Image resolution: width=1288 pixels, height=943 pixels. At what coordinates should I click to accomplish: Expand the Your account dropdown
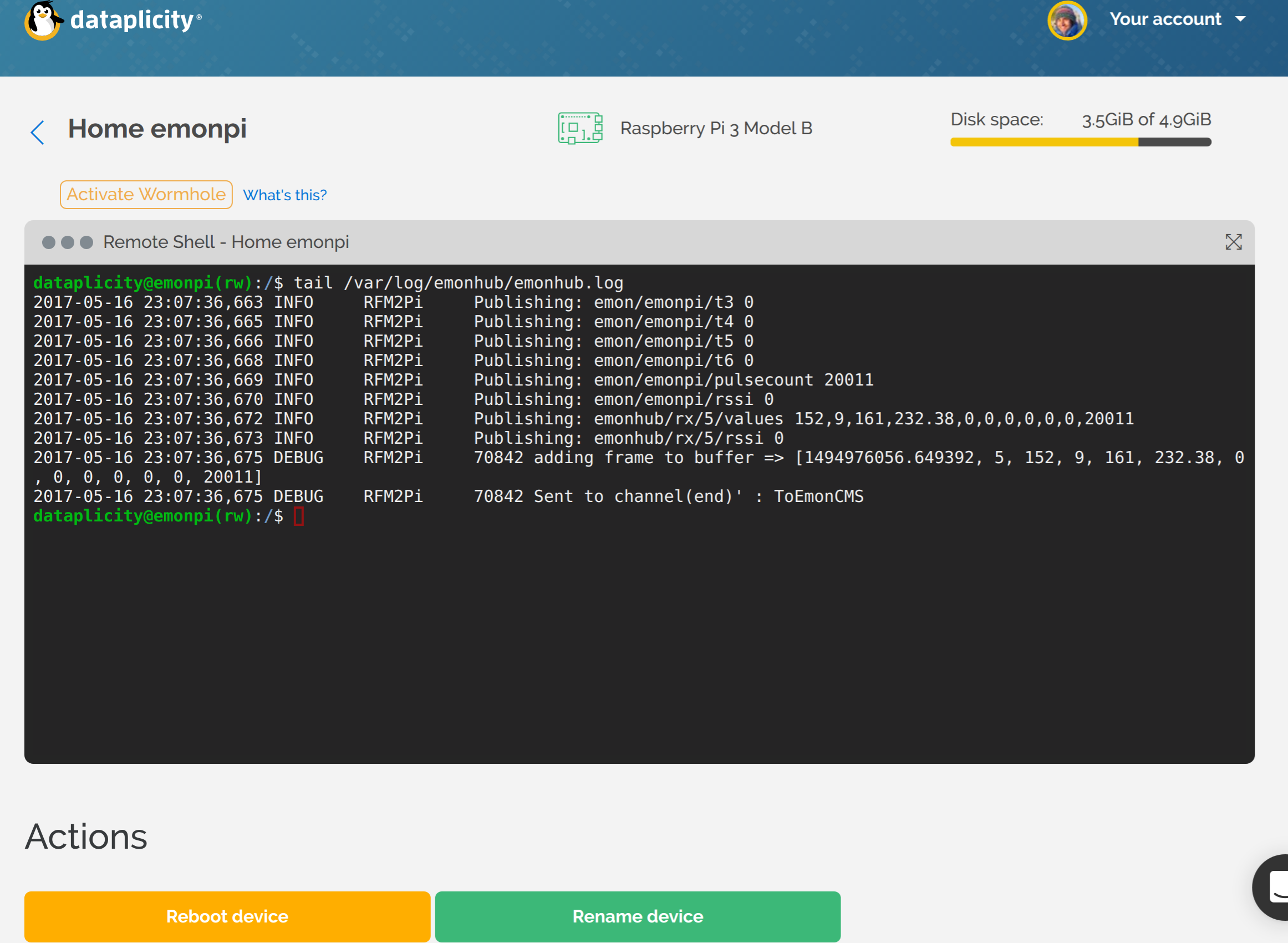pos(1177,19)
